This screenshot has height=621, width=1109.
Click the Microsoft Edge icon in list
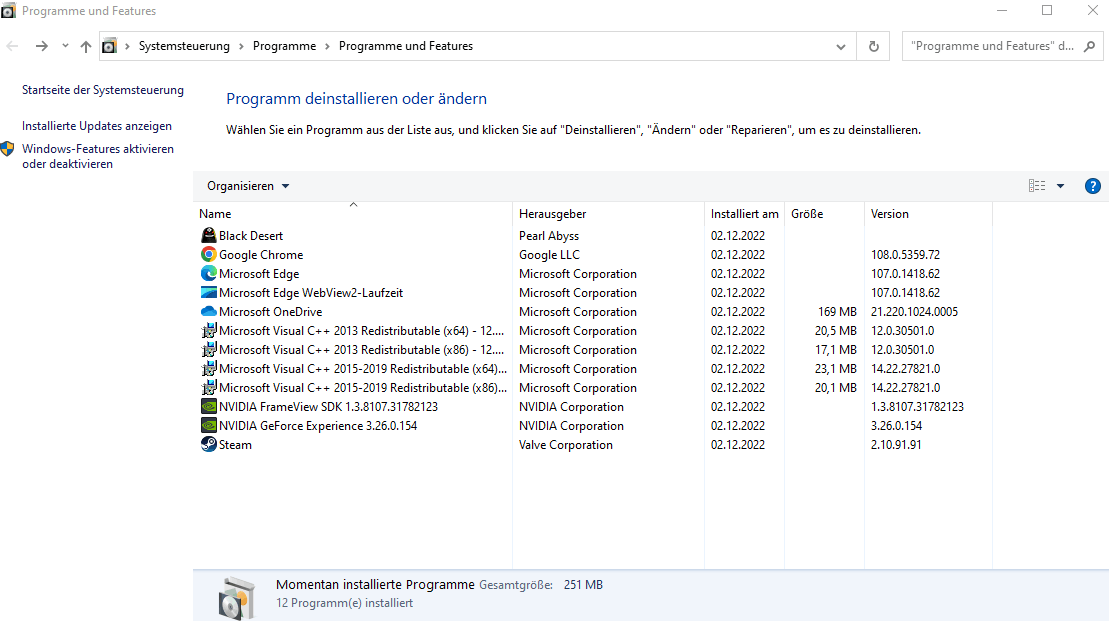(x=209, y=274)
